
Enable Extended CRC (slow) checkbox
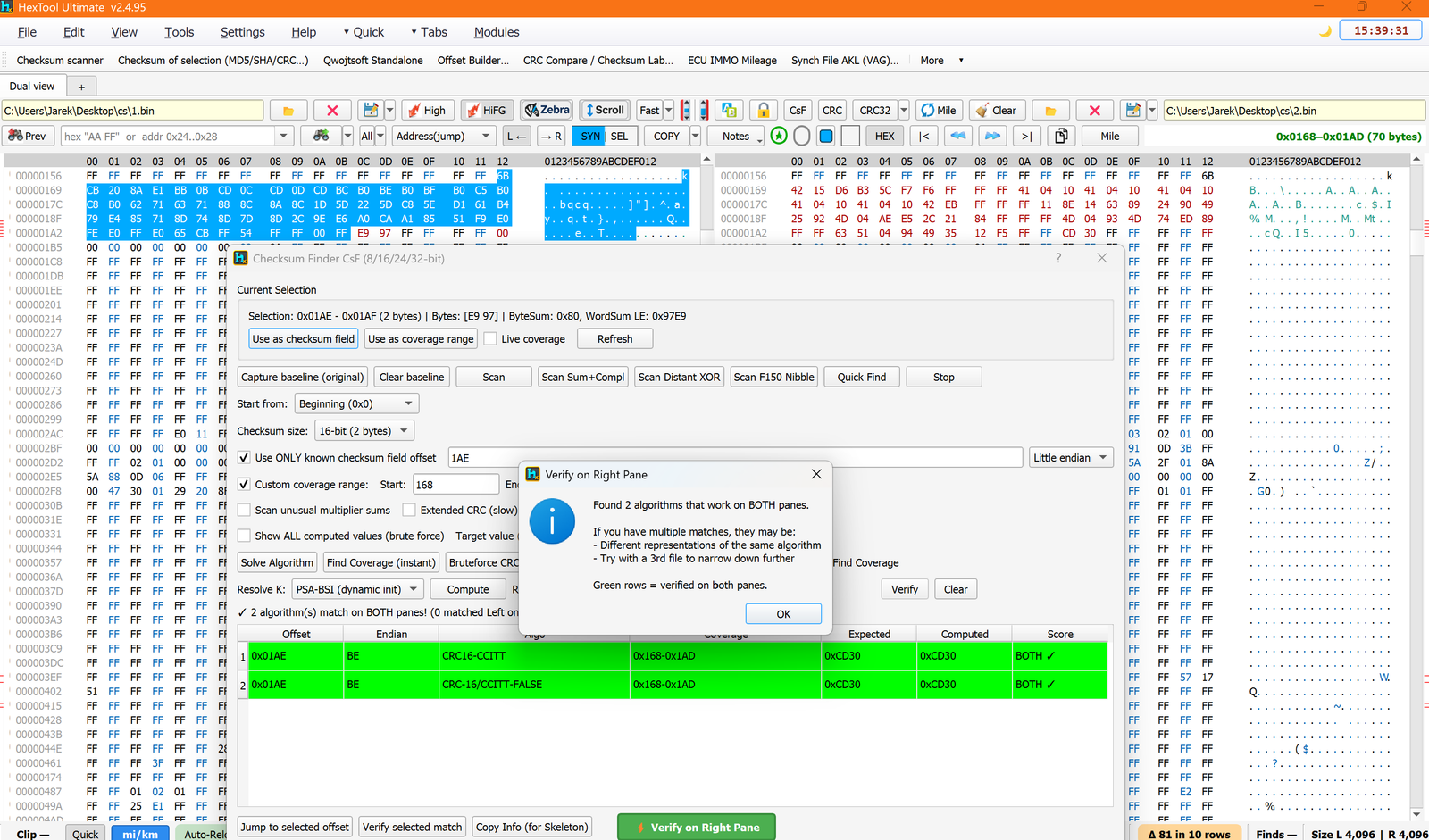(x=409, y=511)
